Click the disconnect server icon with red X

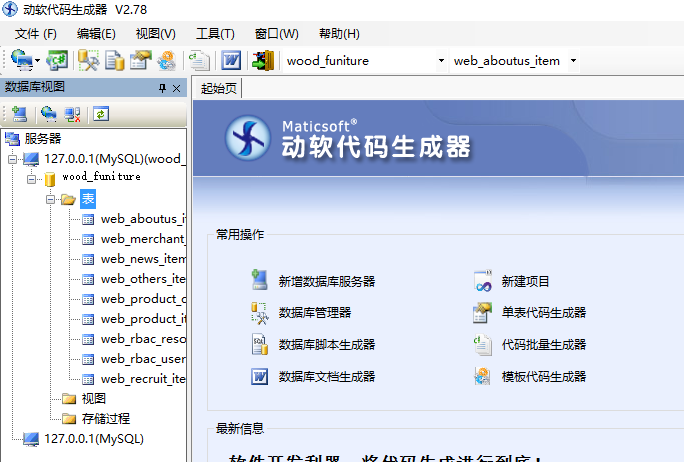72,114
